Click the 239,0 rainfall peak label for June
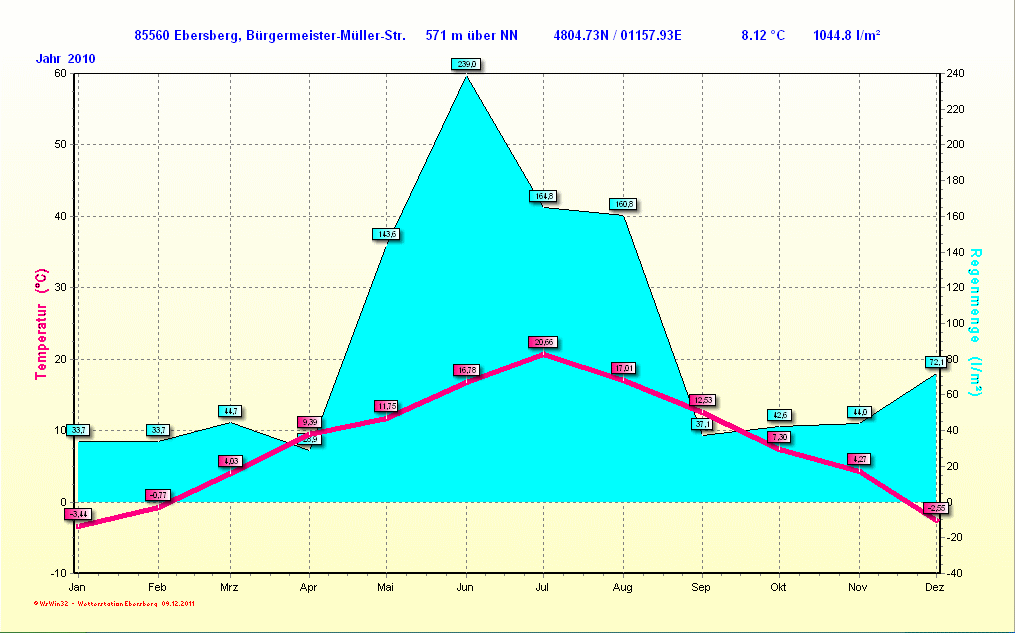The image size is (1015, 633). [466, 64]
